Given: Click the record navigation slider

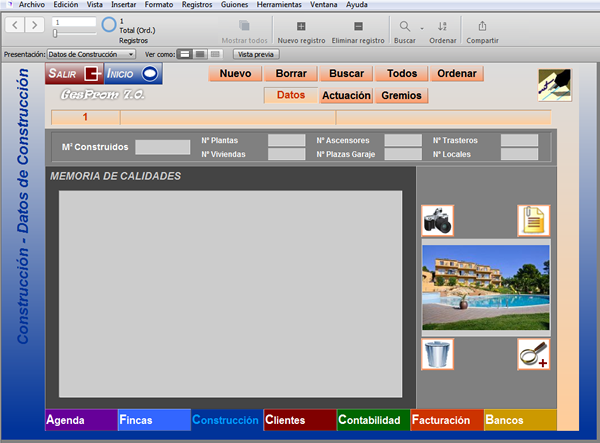Looking at the screenshot, I should click(x=74, y=34).
